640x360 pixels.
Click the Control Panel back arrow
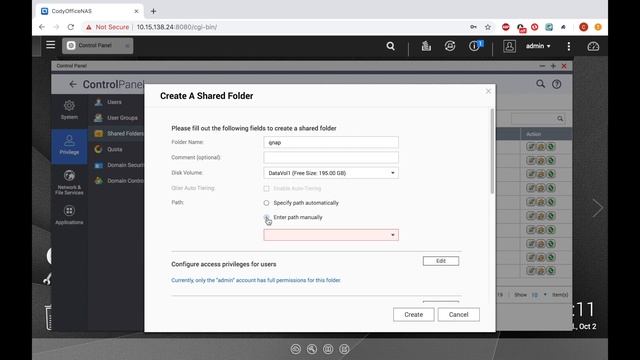coord(73,84)
